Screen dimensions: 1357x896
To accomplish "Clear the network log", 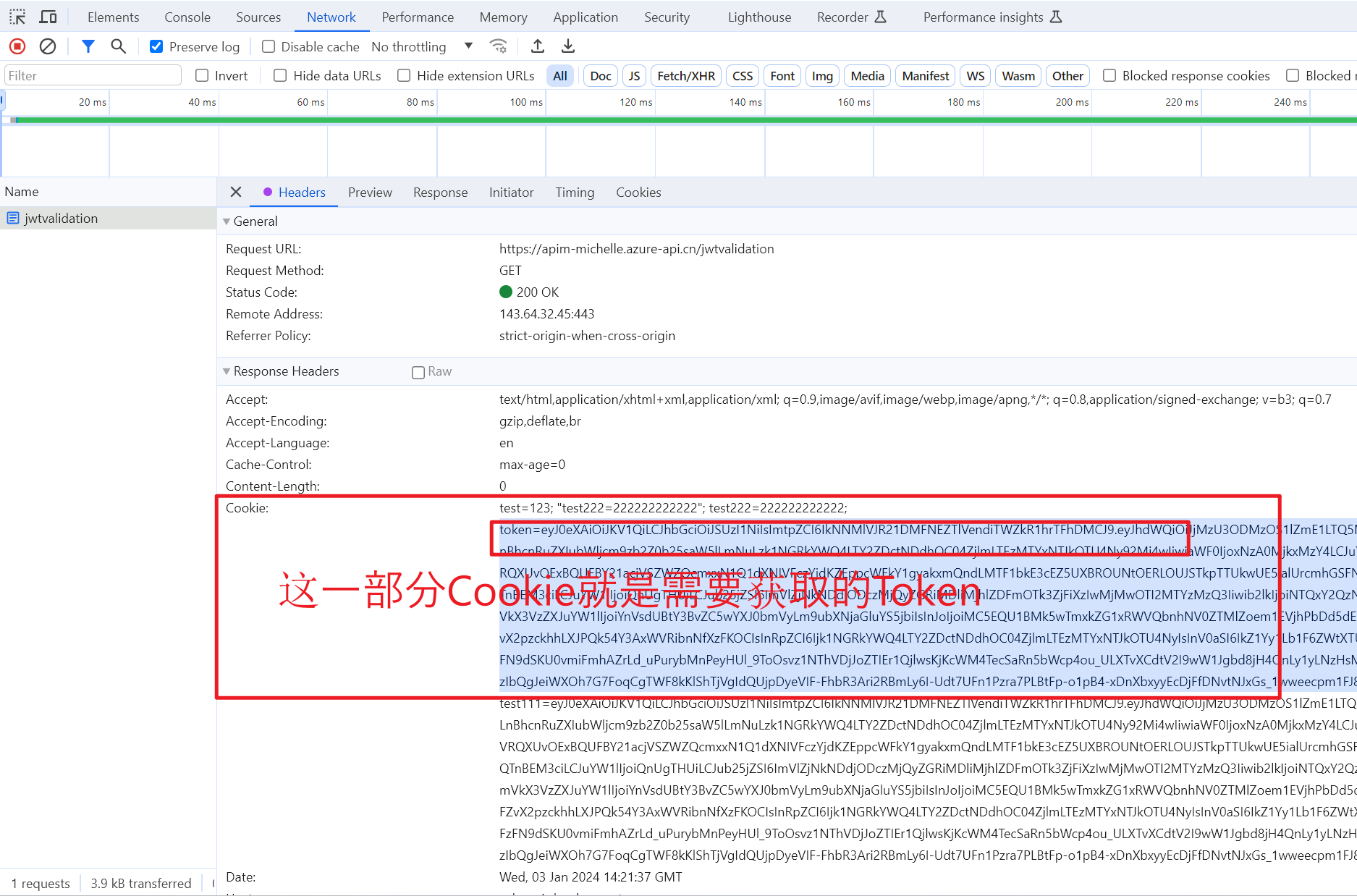I will pyautogui.click(x=48, y=47).
